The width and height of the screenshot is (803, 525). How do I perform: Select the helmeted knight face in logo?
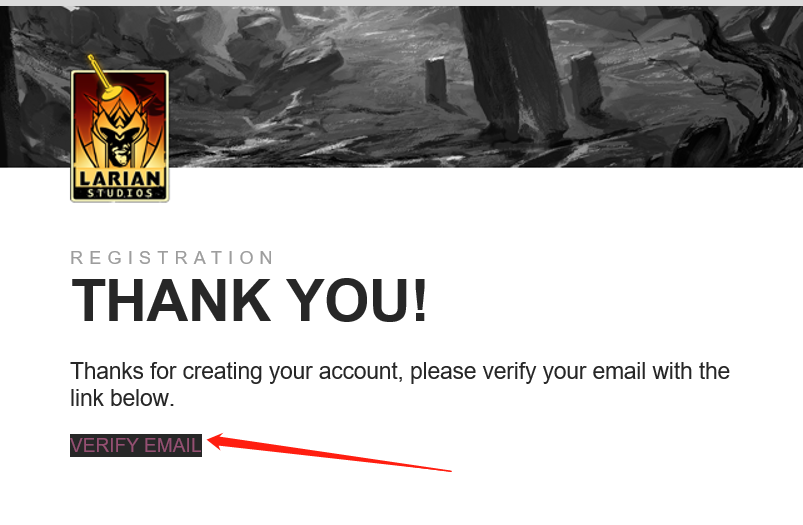coord(119,138)
